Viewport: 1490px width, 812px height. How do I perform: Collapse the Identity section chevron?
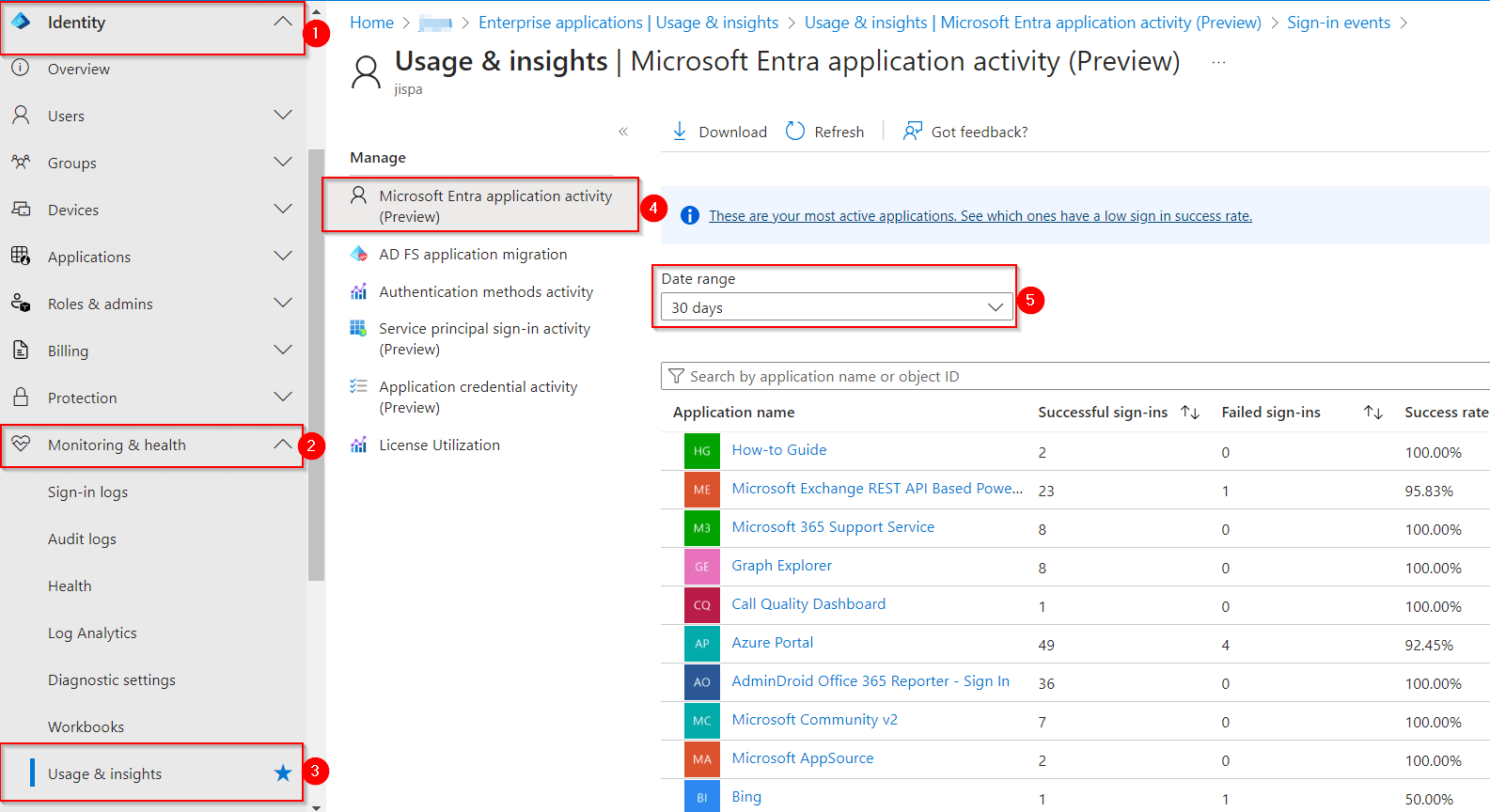pos(283,22)
